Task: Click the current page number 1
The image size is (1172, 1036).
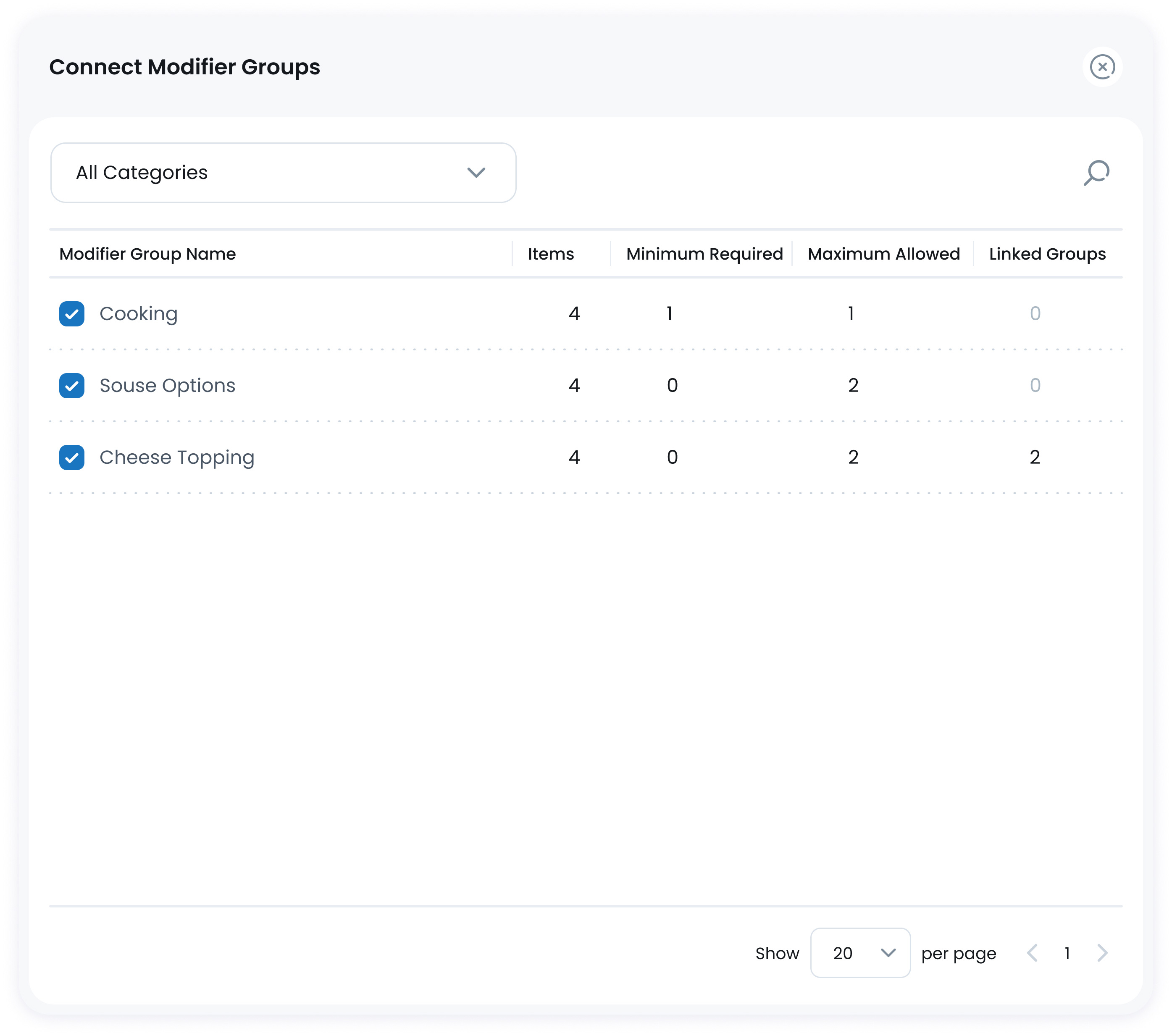Action: coord(1068,953)
